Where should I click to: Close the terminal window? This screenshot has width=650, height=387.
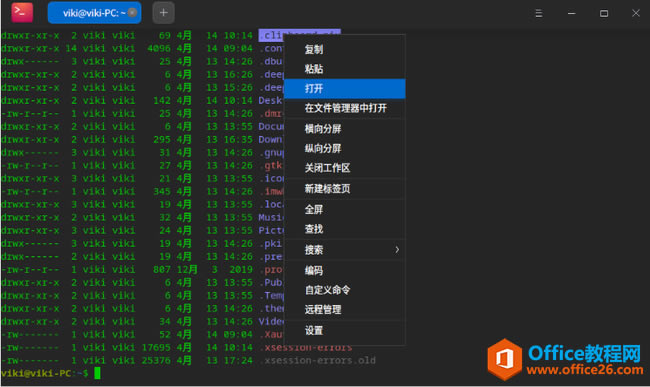635,13
